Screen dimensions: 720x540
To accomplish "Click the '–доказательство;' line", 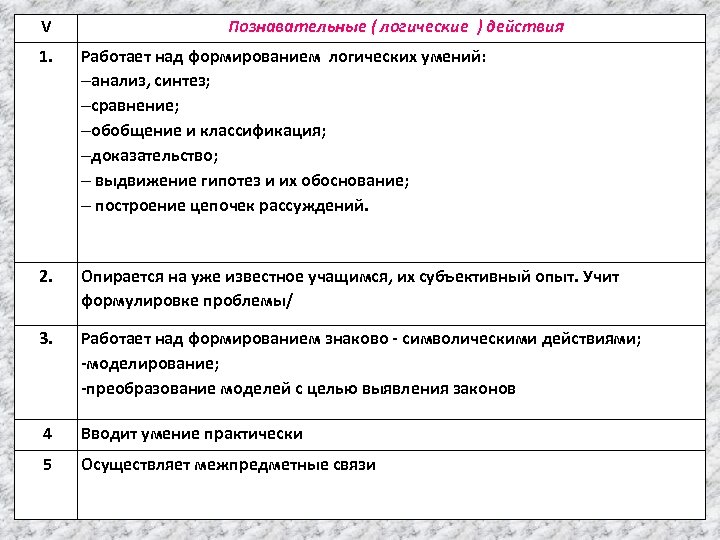I will pyautogui.click(x=150, y=156).
